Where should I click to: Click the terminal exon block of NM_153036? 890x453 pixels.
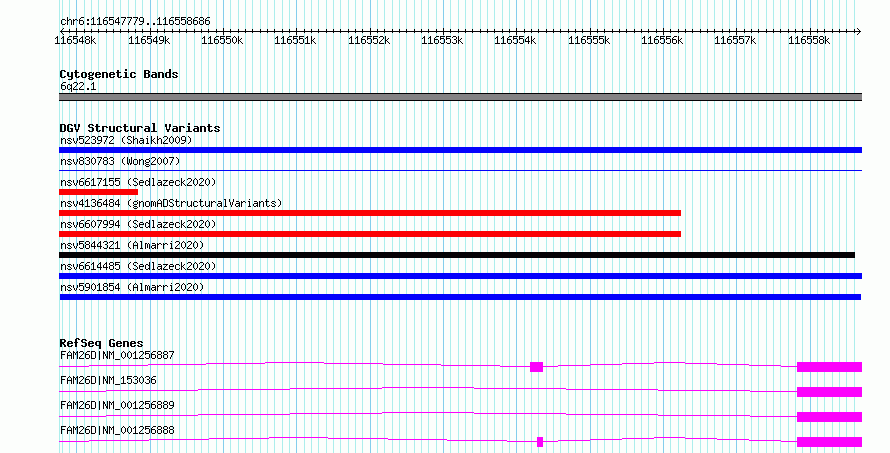(829, 392)
